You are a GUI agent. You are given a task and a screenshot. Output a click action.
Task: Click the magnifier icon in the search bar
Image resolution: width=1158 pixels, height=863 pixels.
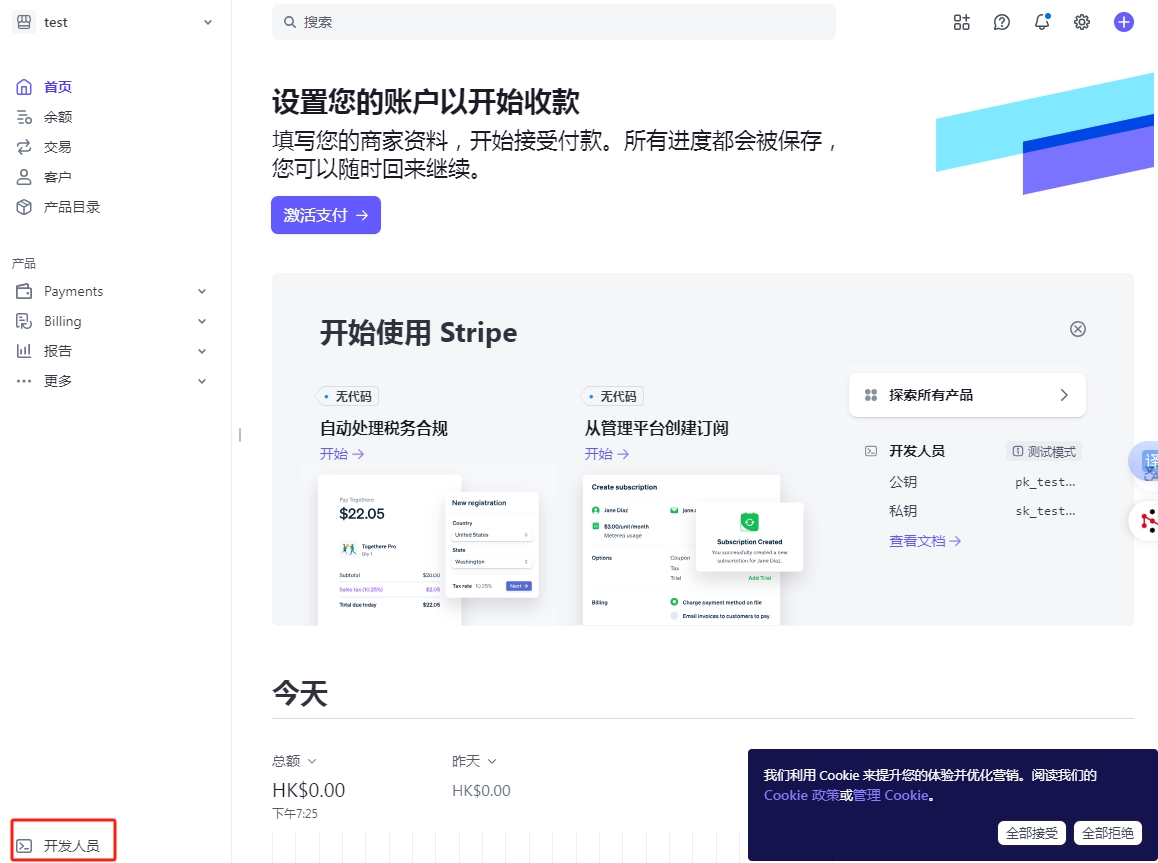point(290,22)
